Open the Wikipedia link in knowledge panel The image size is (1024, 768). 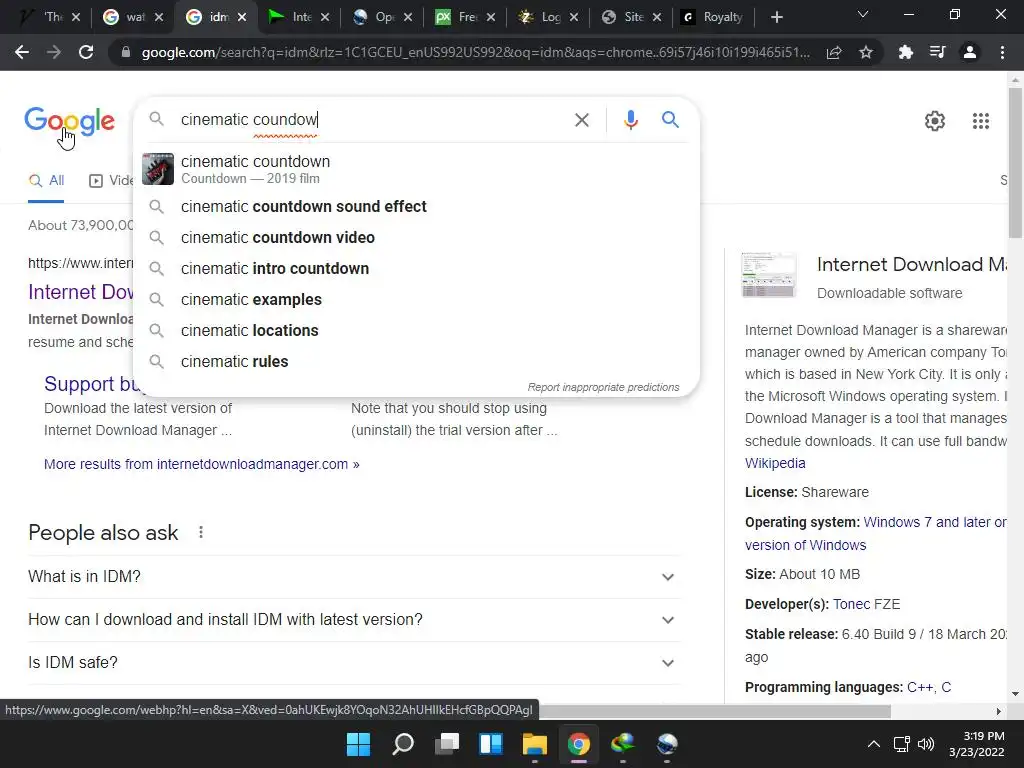coord(775,463)
